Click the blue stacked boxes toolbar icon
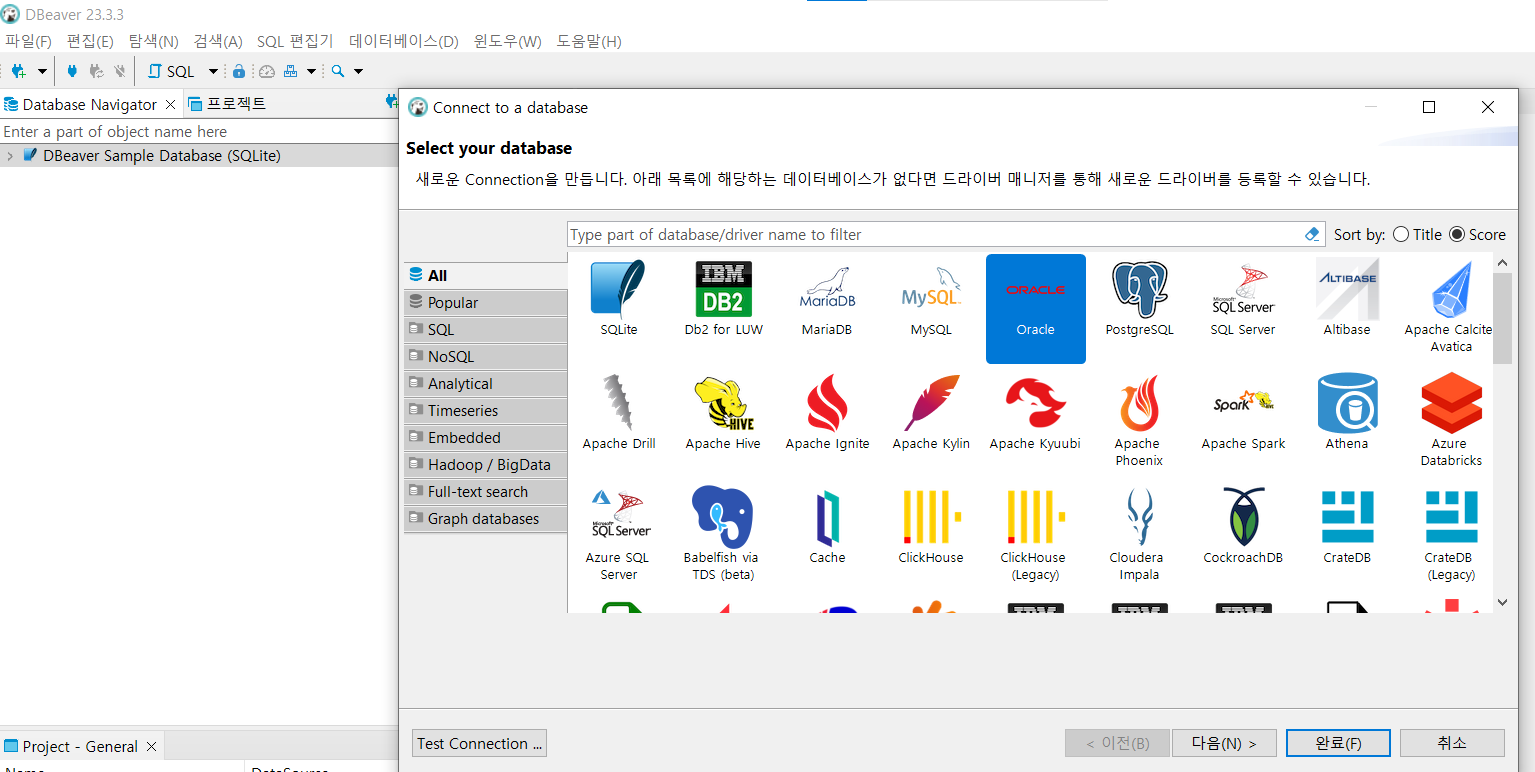Image resolution: width=1535 pixels, height=772 pixels. click(x=291, y=71)
